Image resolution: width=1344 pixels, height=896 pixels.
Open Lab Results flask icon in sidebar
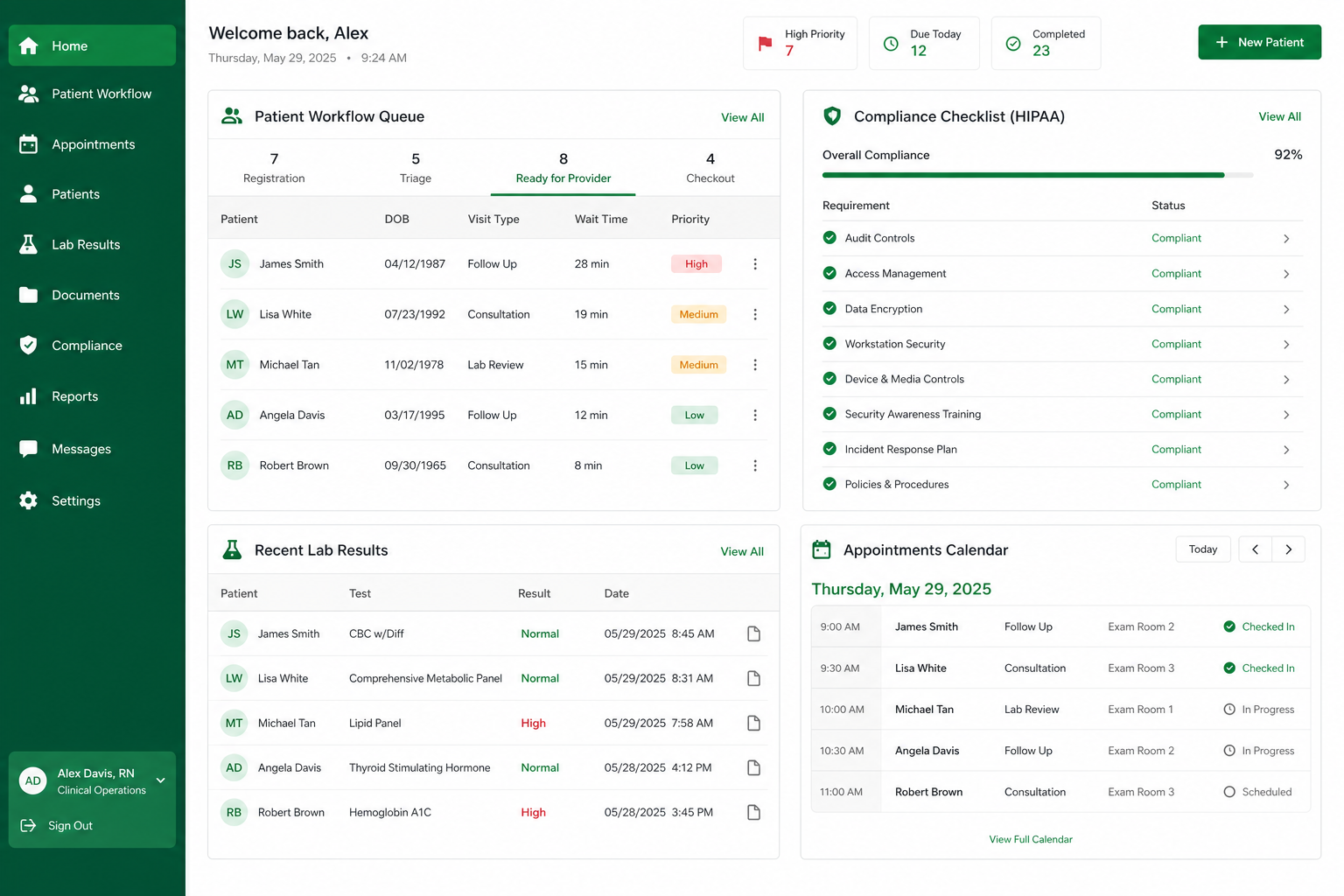[x=29, y=244]
